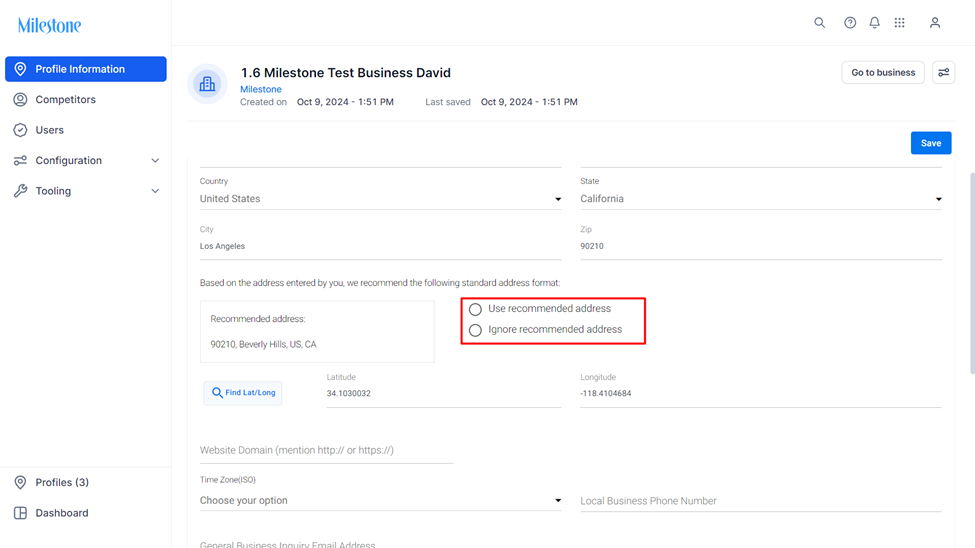Click the Dashboard layout icon in sidebar
Screen dimensions: 975x548
click(21, 513)
